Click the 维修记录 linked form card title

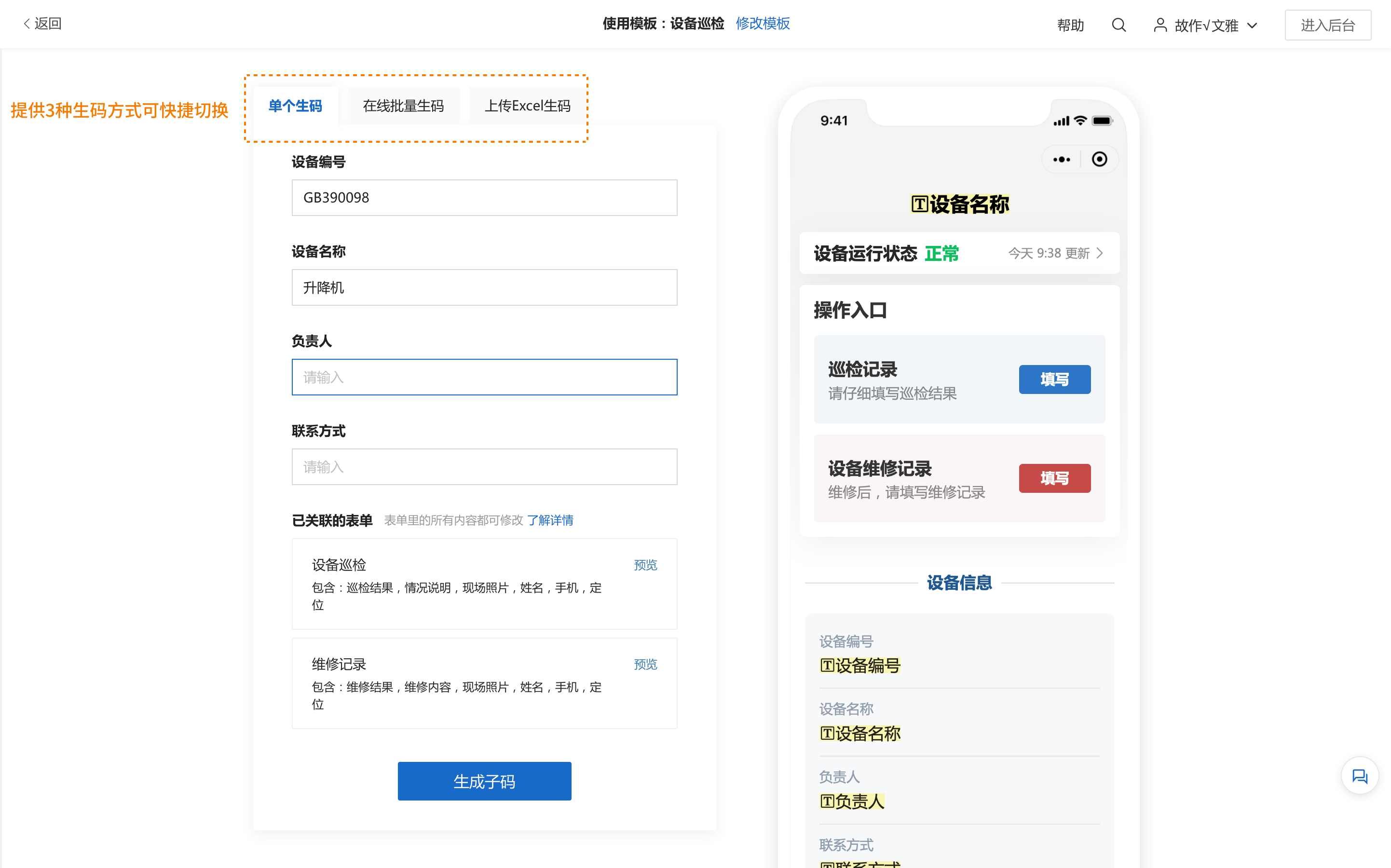pos(339,664)
